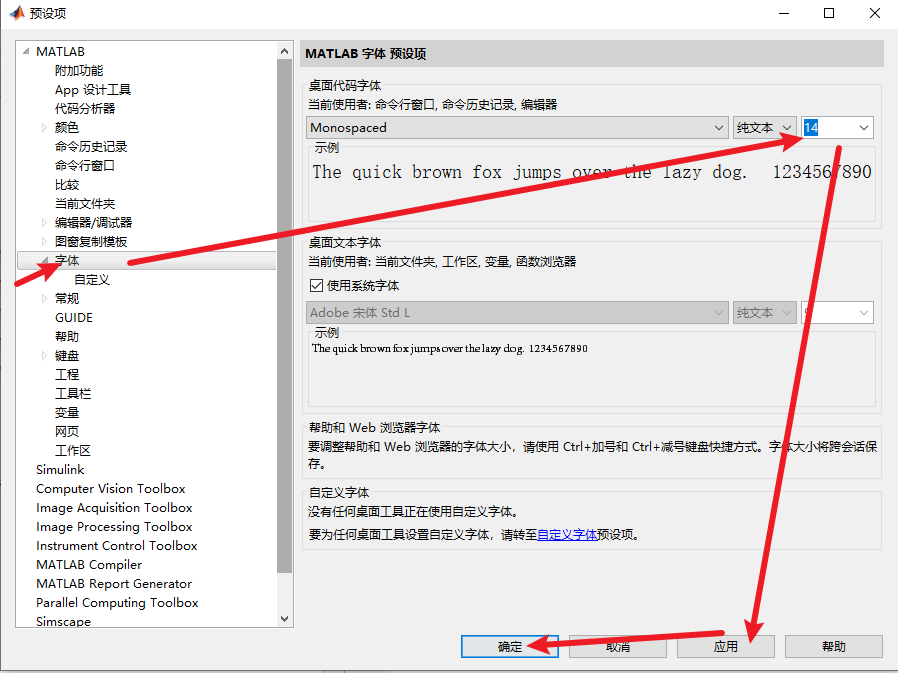Expand the 编辑器/调试器 tree node
Screen dimensions: 898x673
[x=44, y=222]
